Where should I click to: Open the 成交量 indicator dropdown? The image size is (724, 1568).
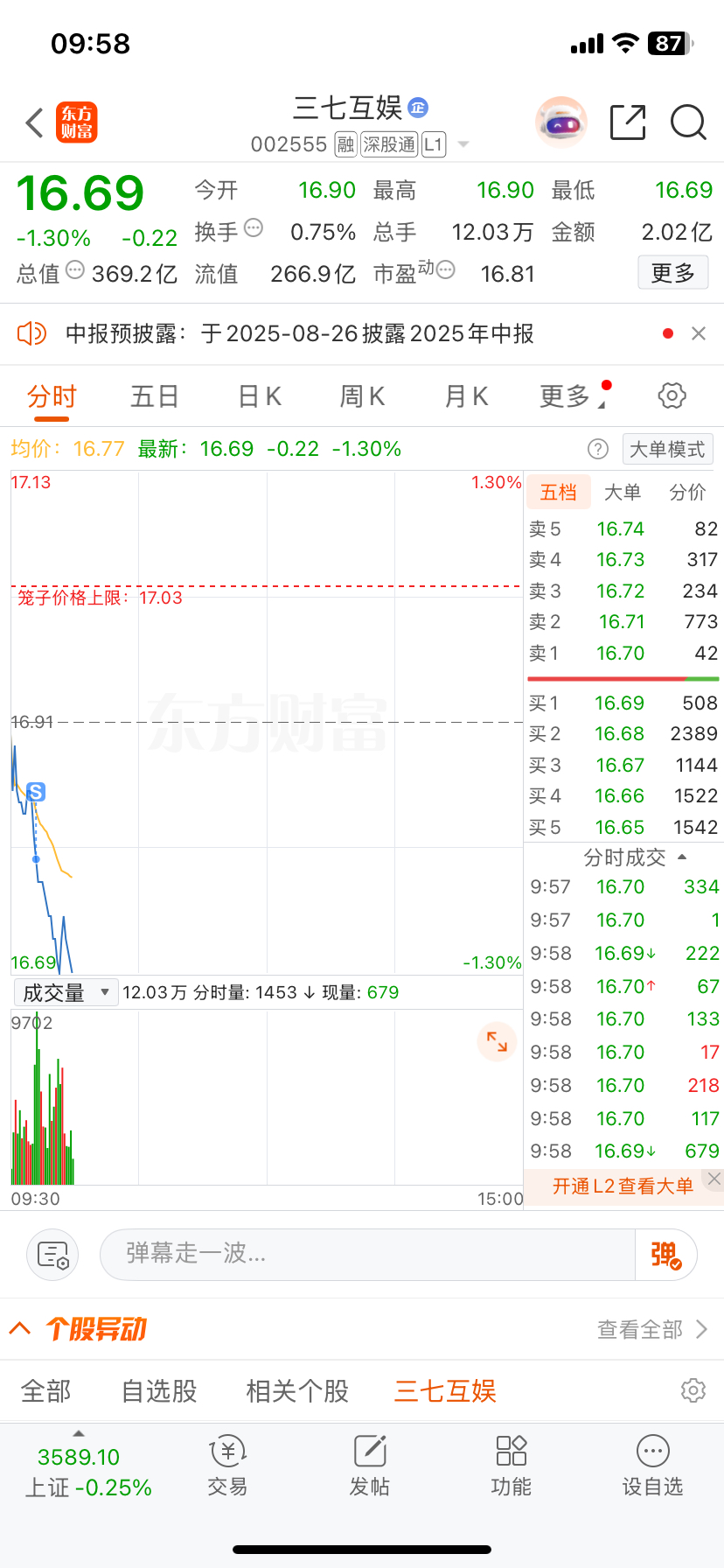coord(66,992)
